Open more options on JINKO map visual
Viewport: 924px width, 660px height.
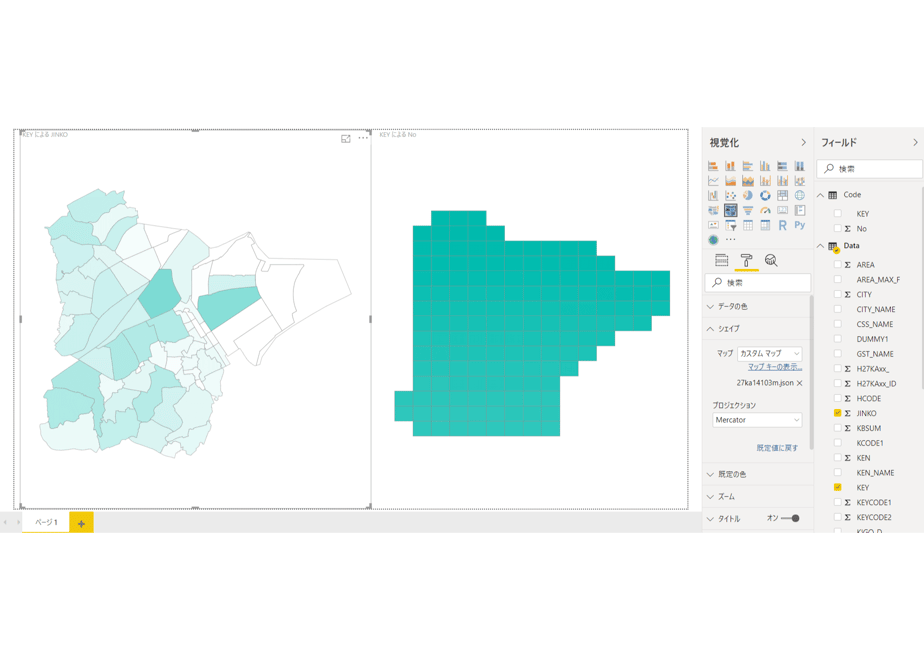[x=363, y=138]
